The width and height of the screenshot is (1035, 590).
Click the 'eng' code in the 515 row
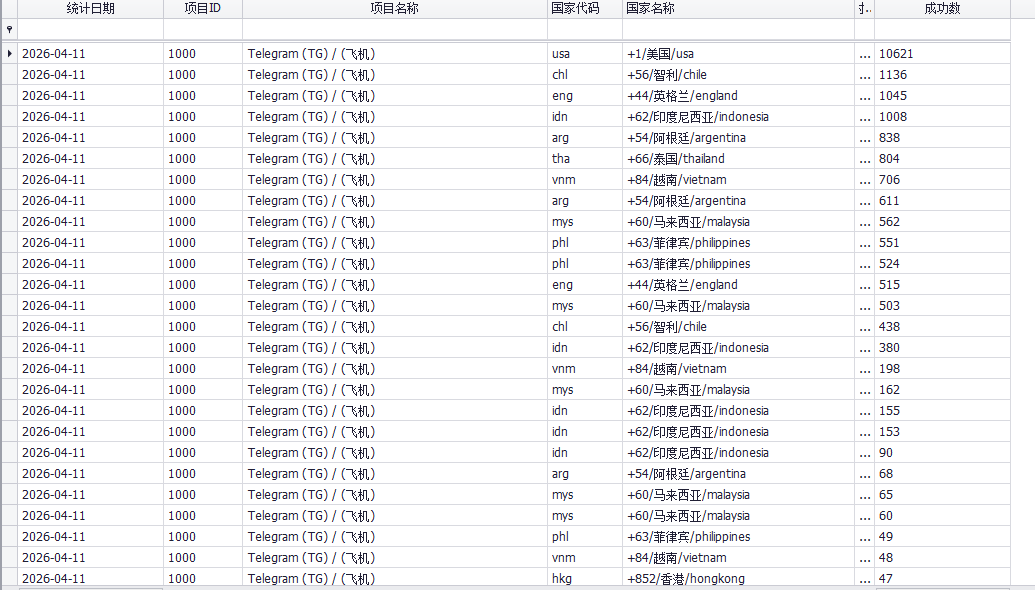585,284
